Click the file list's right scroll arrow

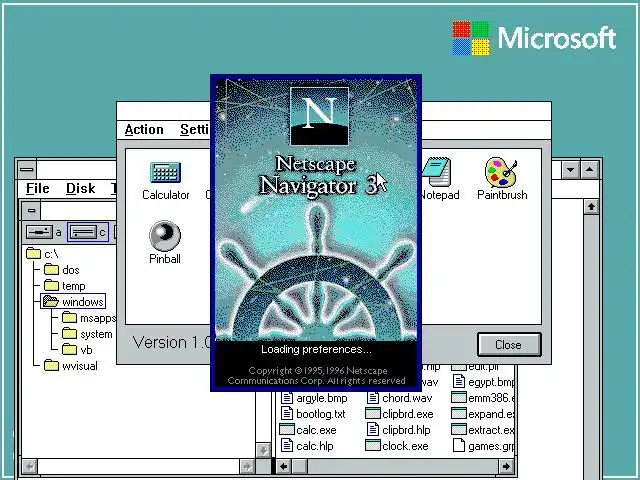[506, 466]
